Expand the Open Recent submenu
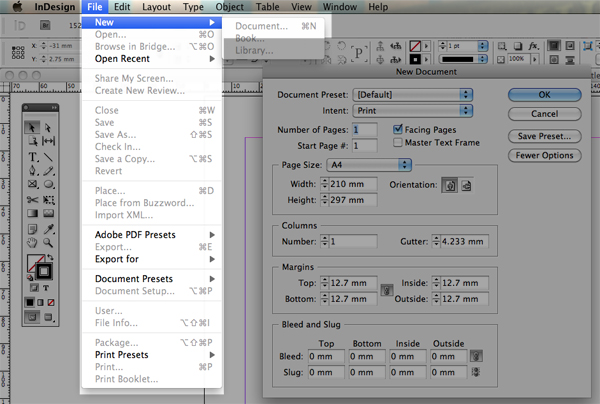Screen dimensions: 600x404 coord(152,59)
